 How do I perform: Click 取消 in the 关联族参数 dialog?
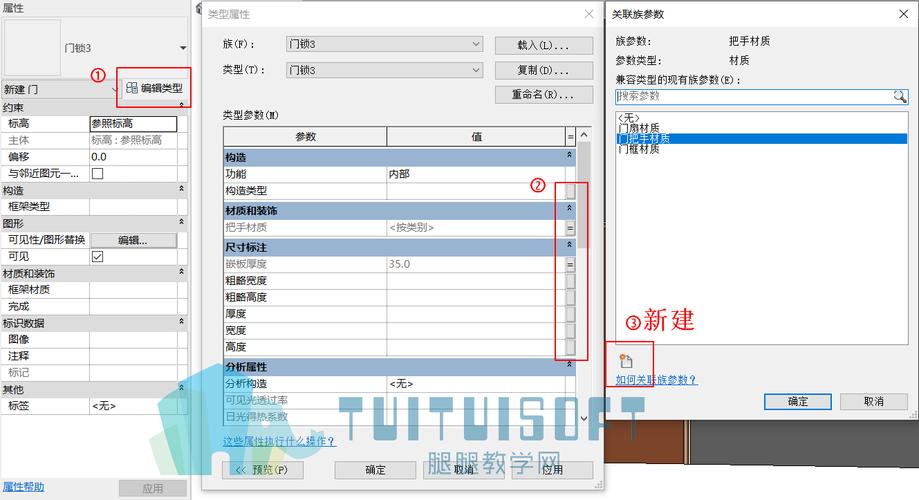coord(874,402)
